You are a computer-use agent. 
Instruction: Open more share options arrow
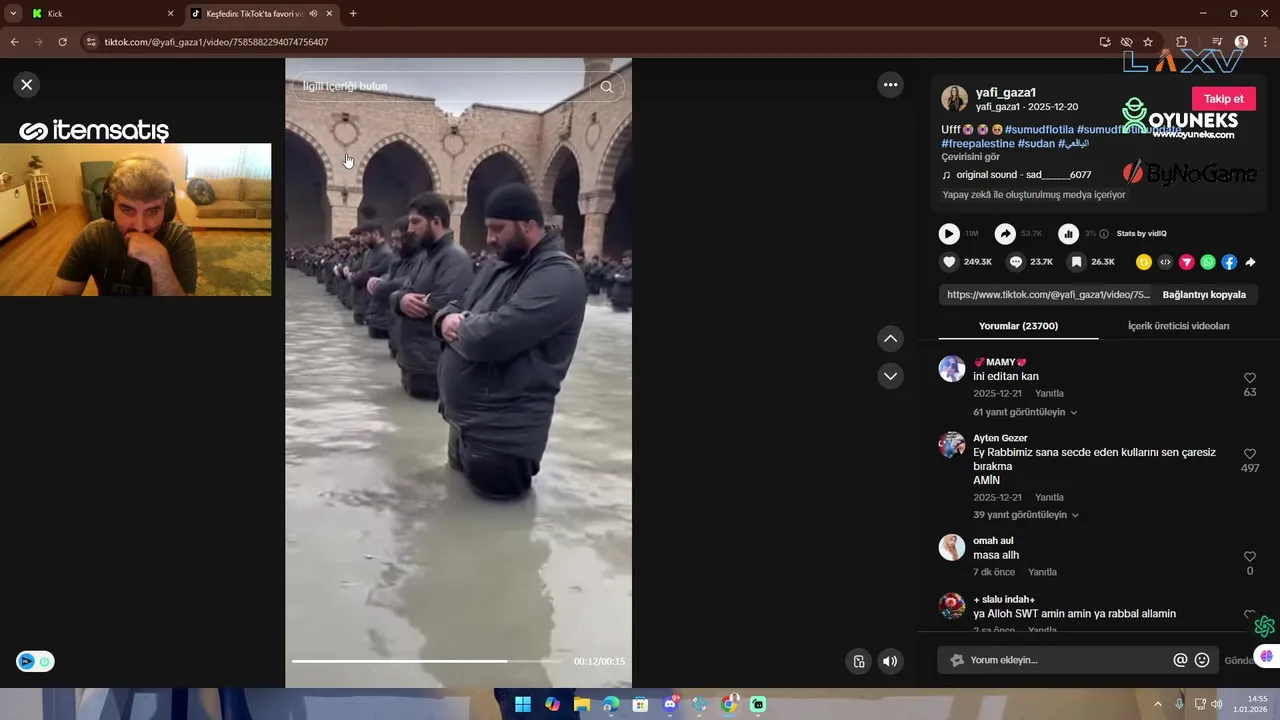(1250, 262)
